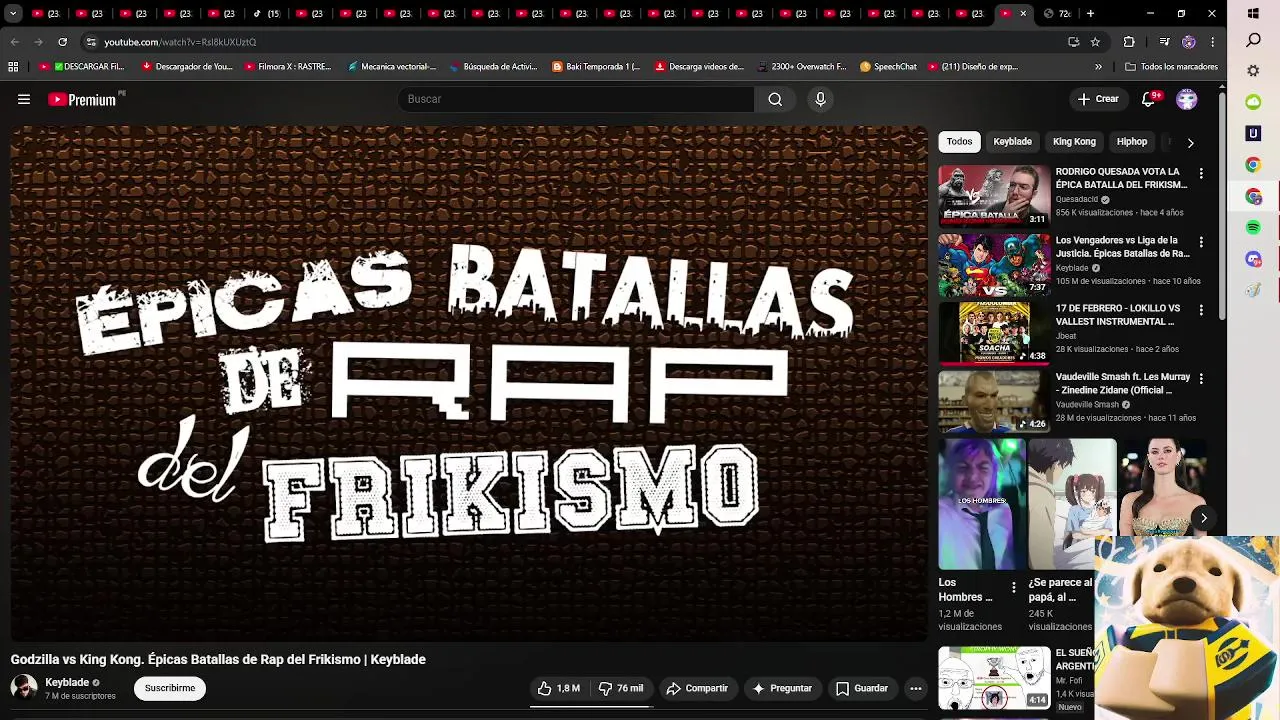Open Todos los marcadores folder

(1171, 67)
